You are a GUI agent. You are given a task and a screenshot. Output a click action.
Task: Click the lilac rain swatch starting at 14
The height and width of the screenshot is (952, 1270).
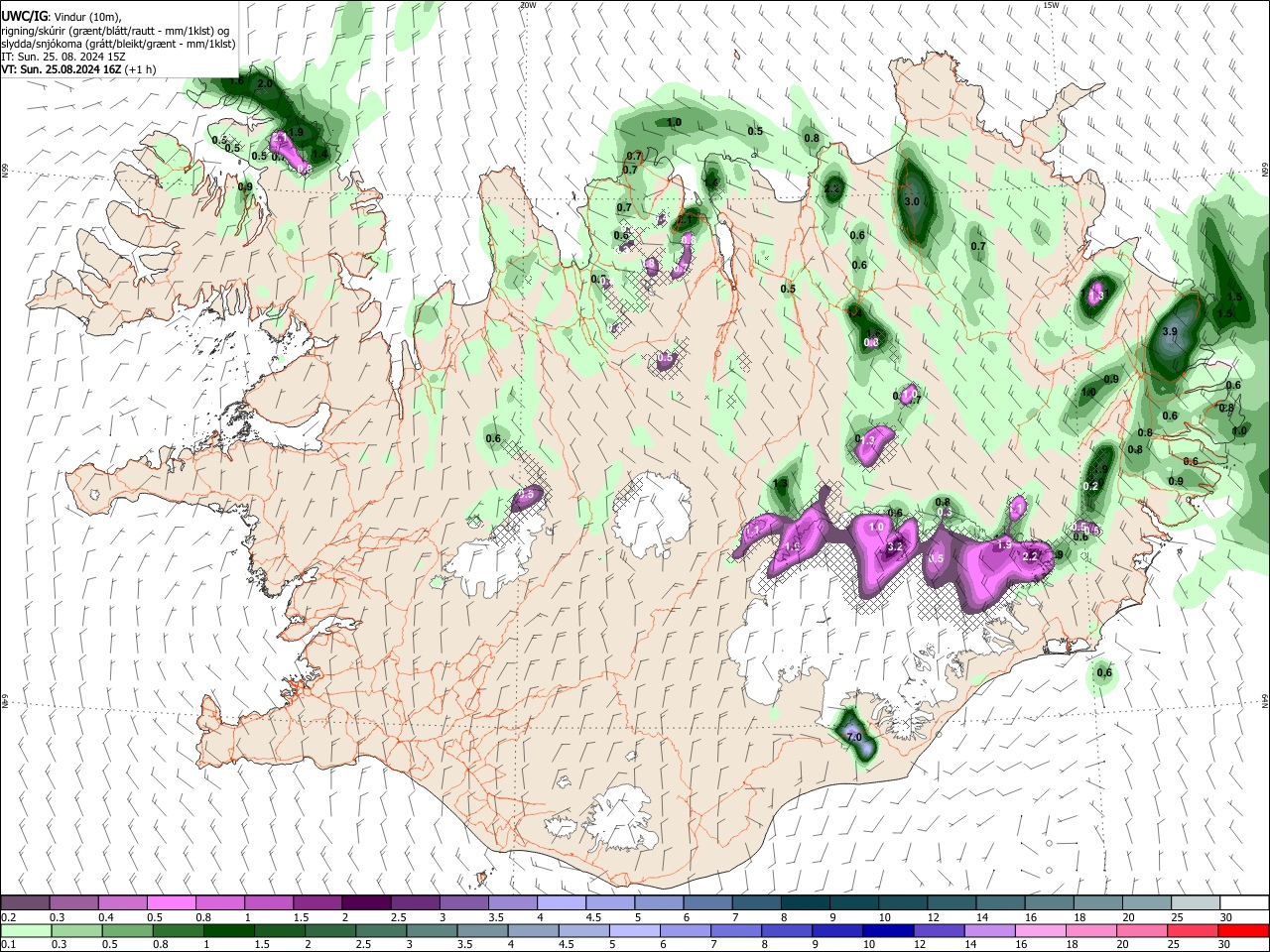coord(990,931)
